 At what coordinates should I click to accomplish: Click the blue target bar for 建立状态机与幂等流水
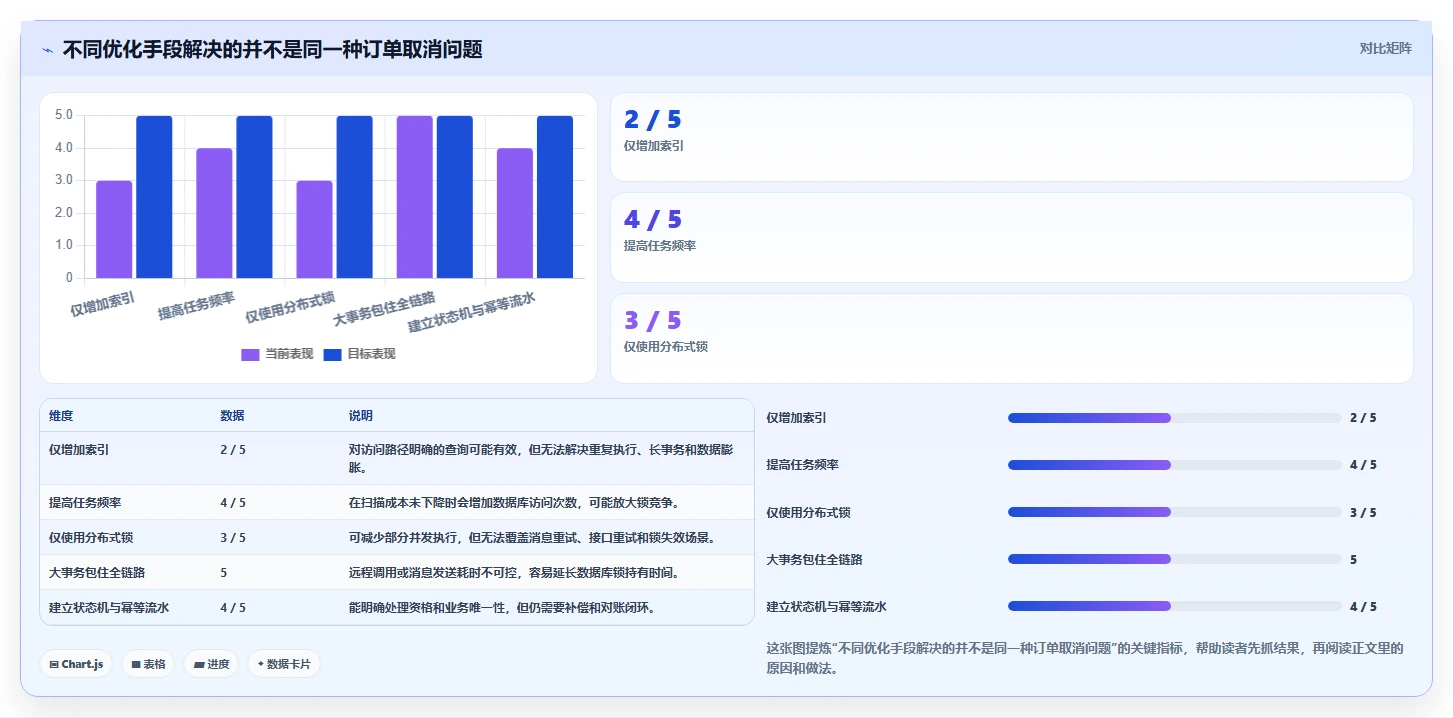pyautogui.click(x=555, y=197)
